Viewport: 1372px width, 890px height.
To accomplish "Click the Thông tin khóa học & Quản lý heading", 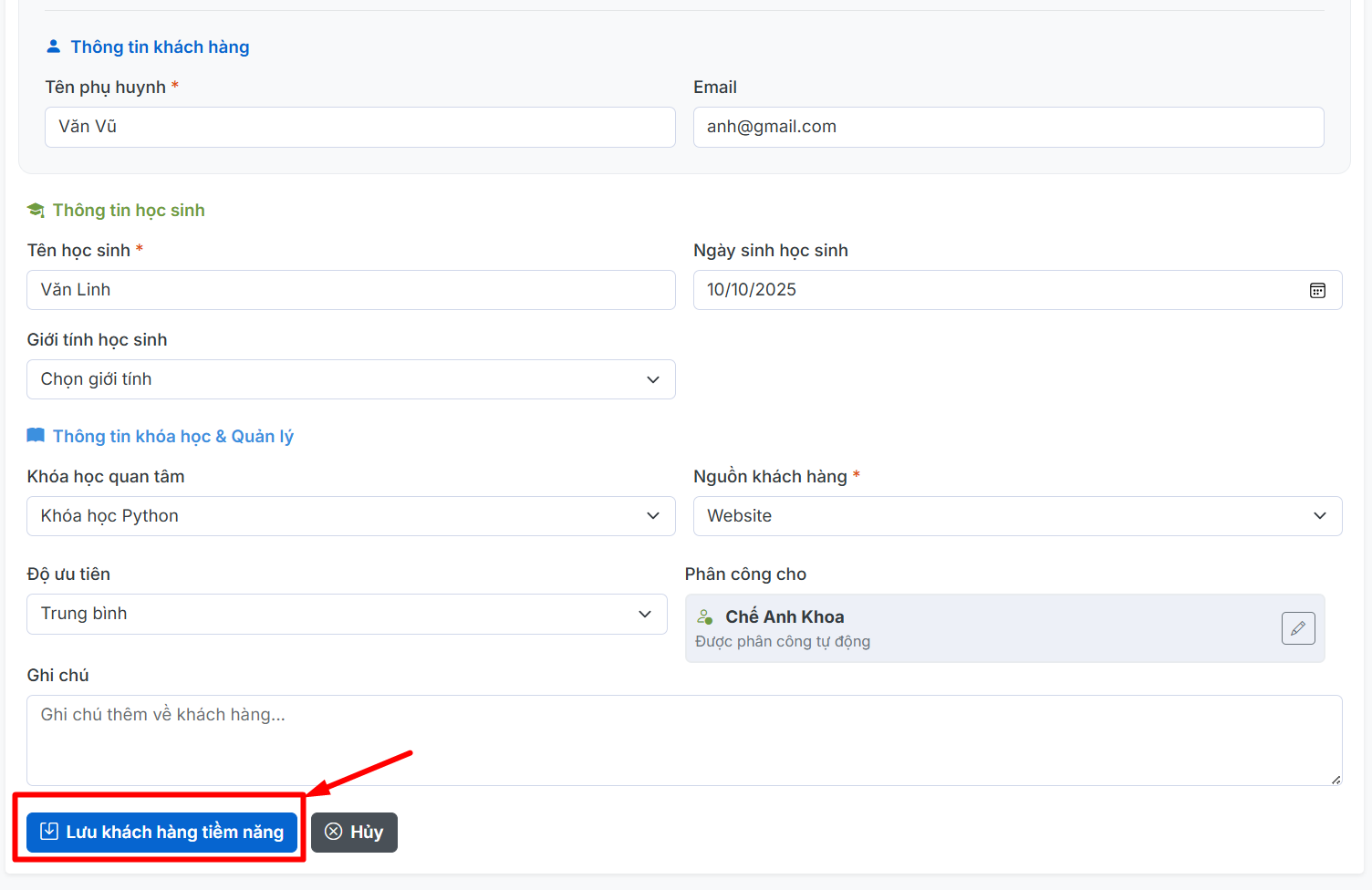I will pos(172,437).
